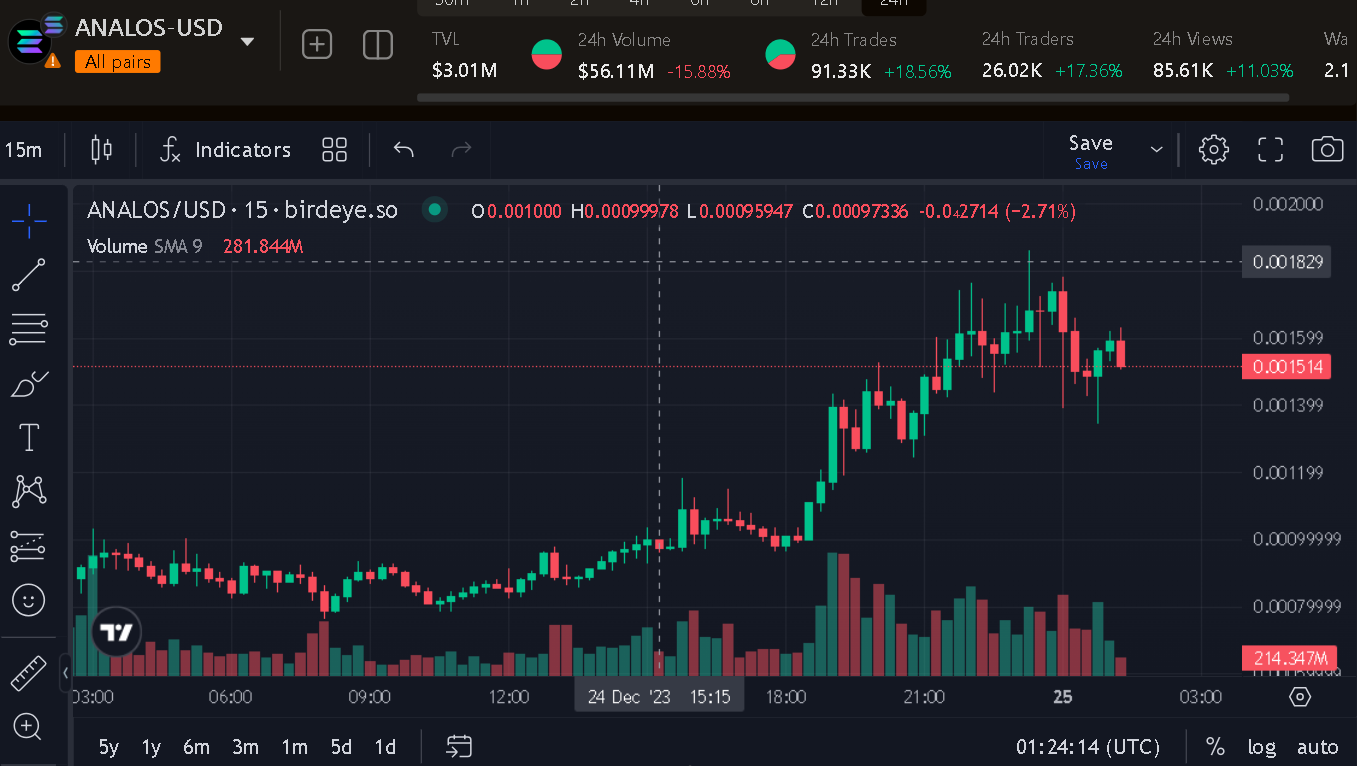Toggle percentage scale on price axis

coord(1215,747)
